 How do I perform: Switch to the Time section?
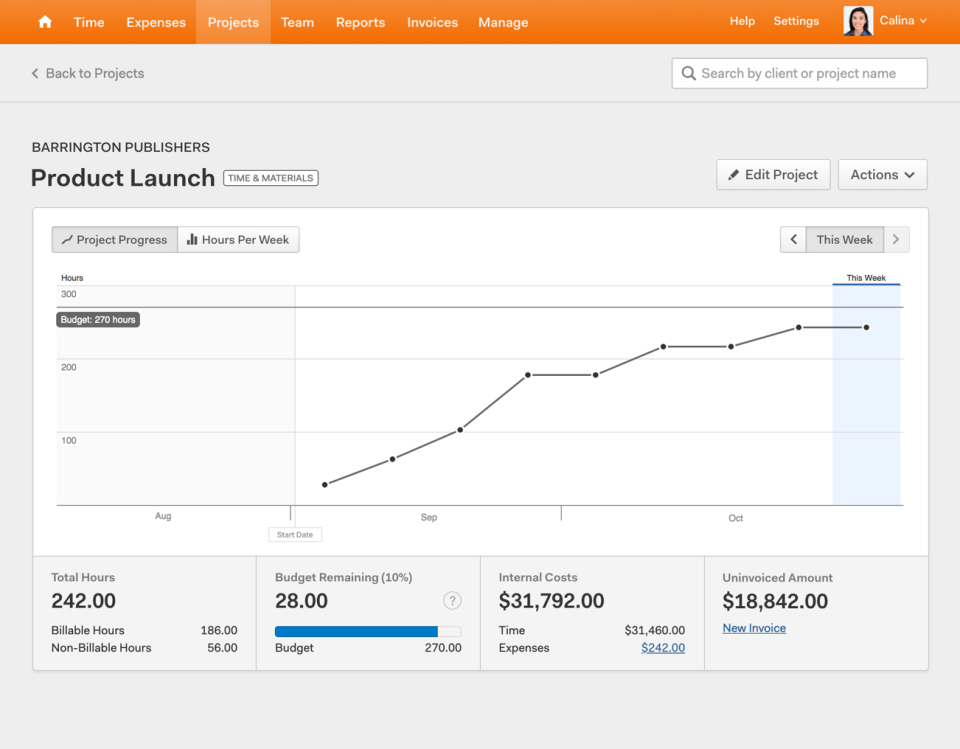point(88,22)
